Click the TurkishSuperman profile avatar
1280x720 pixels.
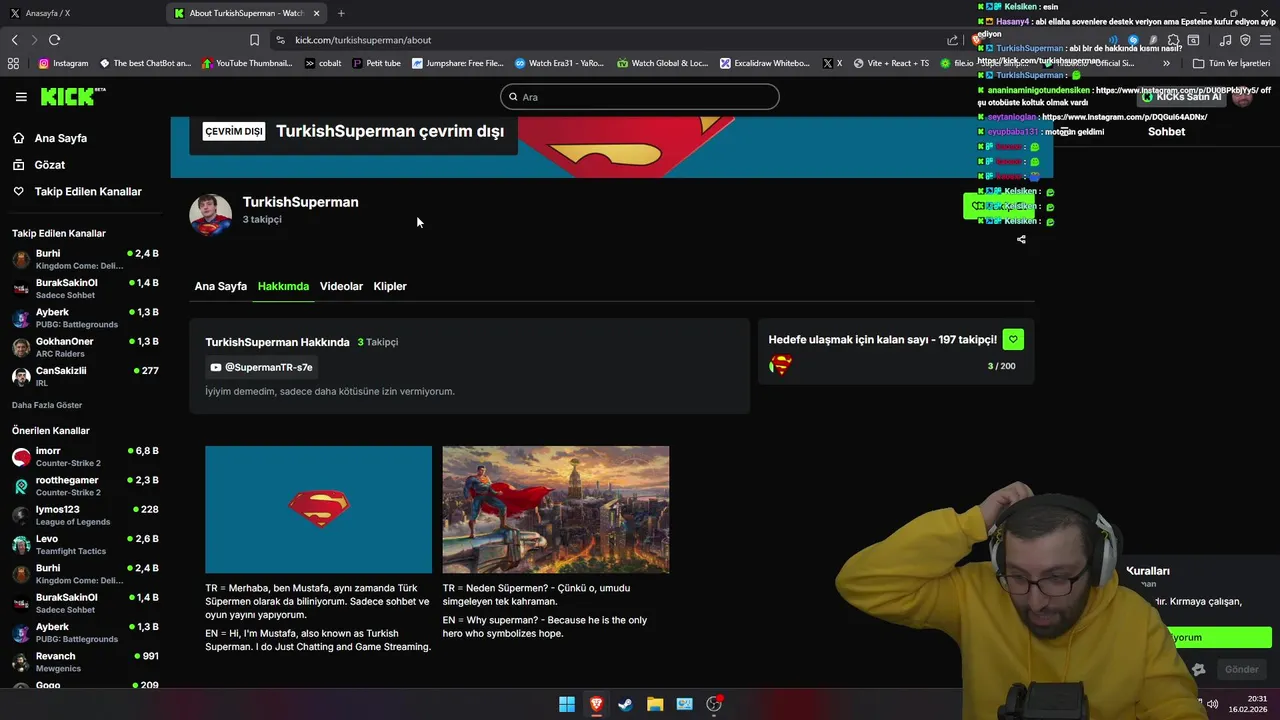[211, 215]
